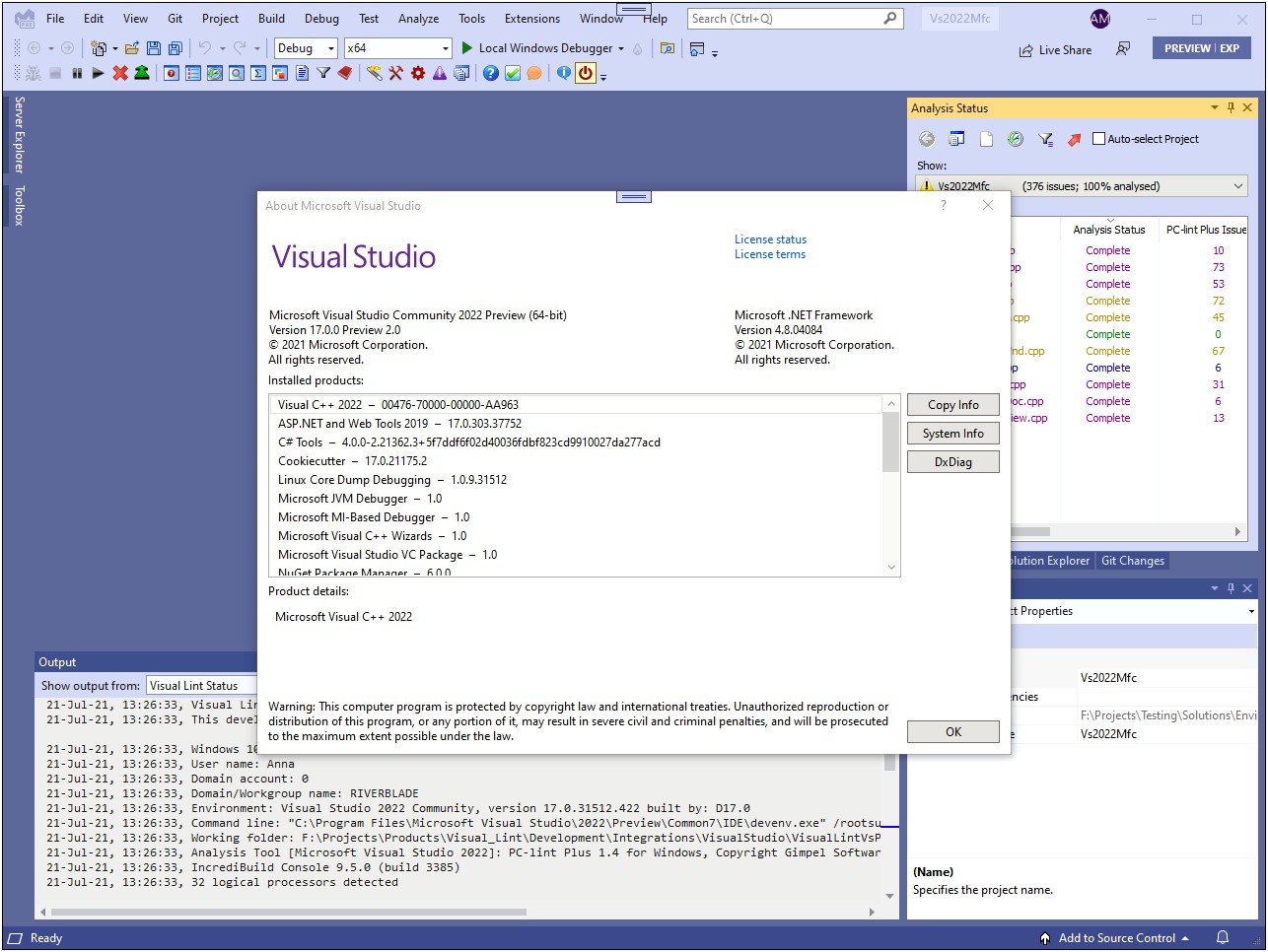Click the AM account avatar

point(1100,19)
